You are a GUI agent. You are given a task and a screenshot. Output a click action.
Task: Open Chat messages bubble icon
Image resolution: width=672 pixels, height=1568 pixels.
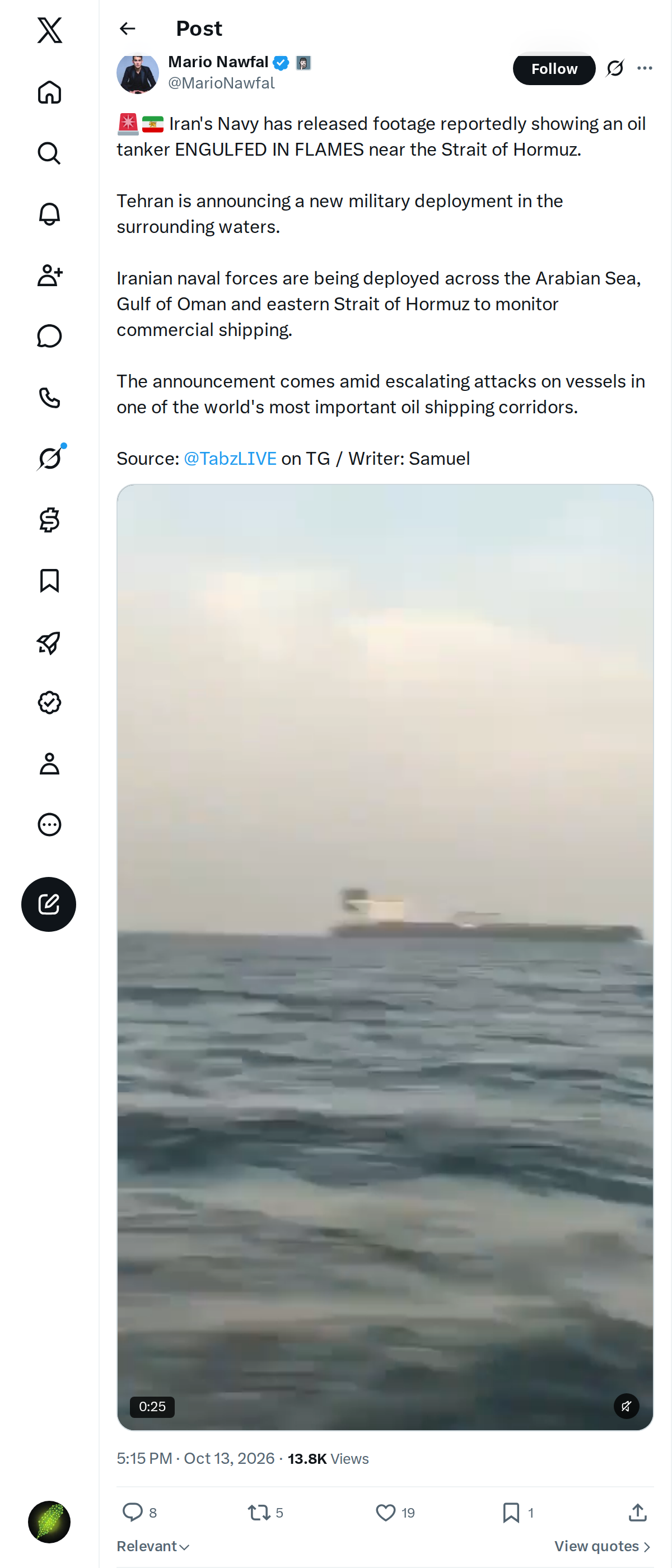pyautogui.click(x=49, y=336)
